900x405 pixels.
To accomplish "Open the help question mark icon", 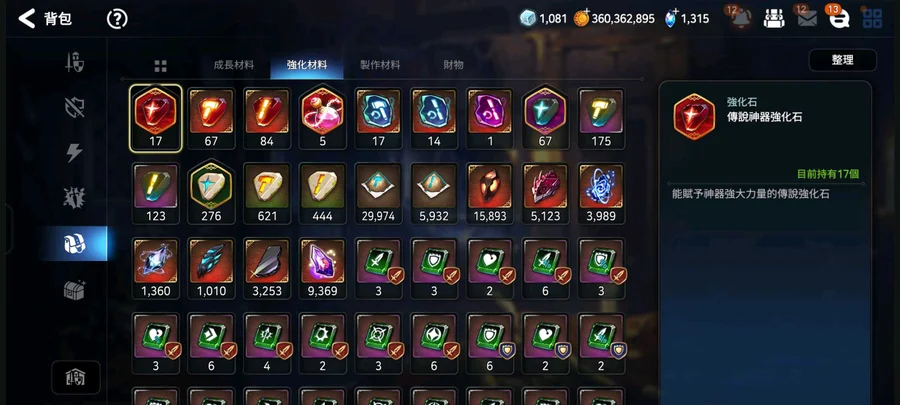I will [x=117, y=19].
